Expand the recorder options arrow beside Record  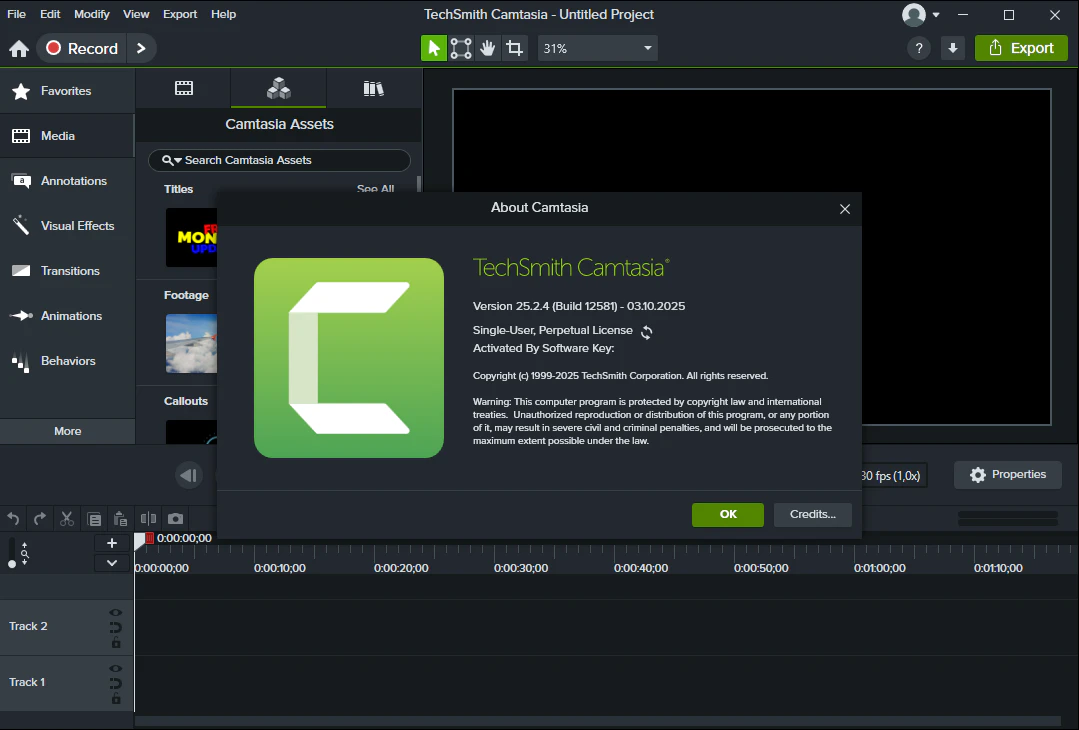point(141,48)
